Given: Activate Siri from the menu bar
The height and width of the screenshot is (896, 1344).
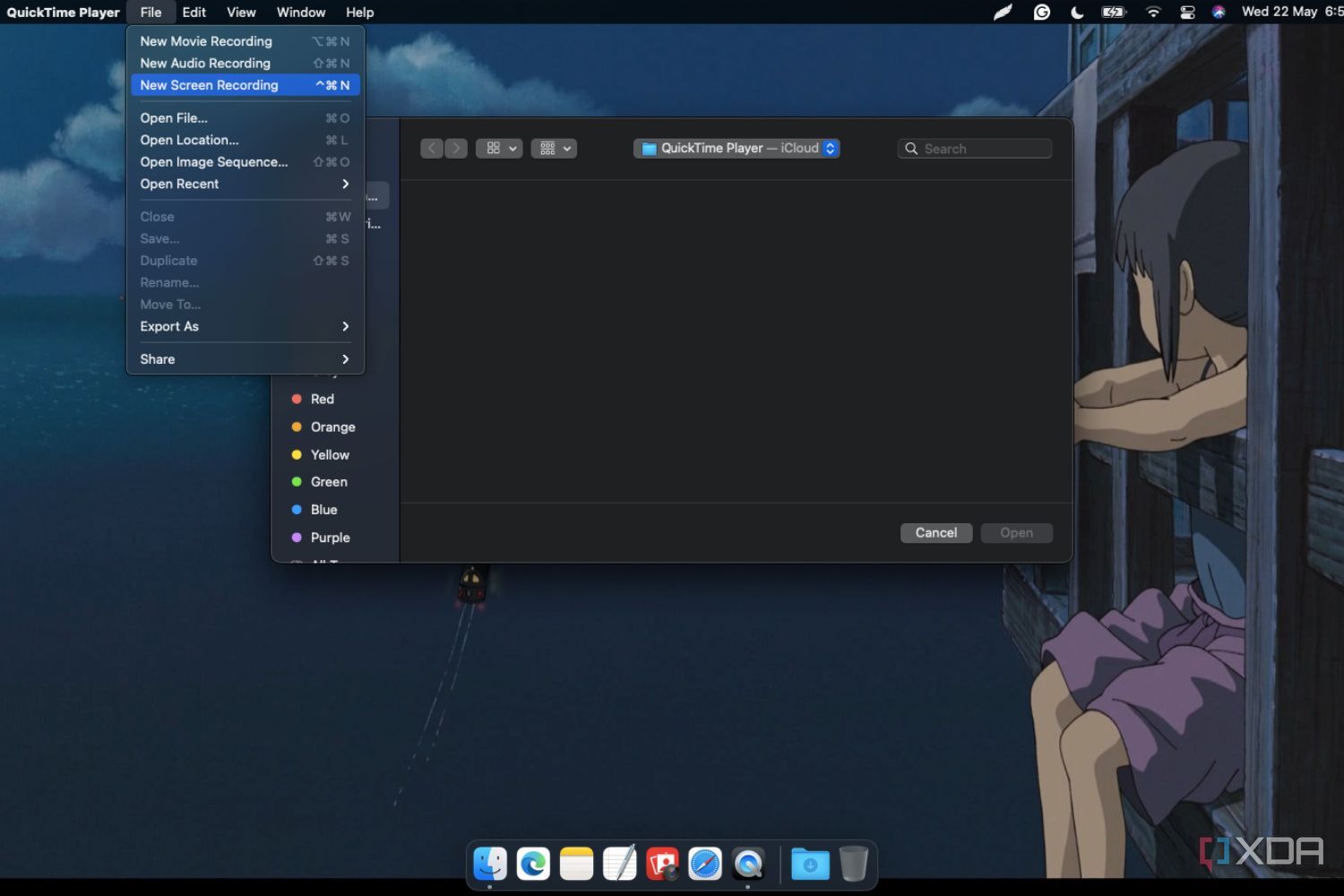Looking at the screenshot, I should pyautogui.click(x=1219, y=12).
